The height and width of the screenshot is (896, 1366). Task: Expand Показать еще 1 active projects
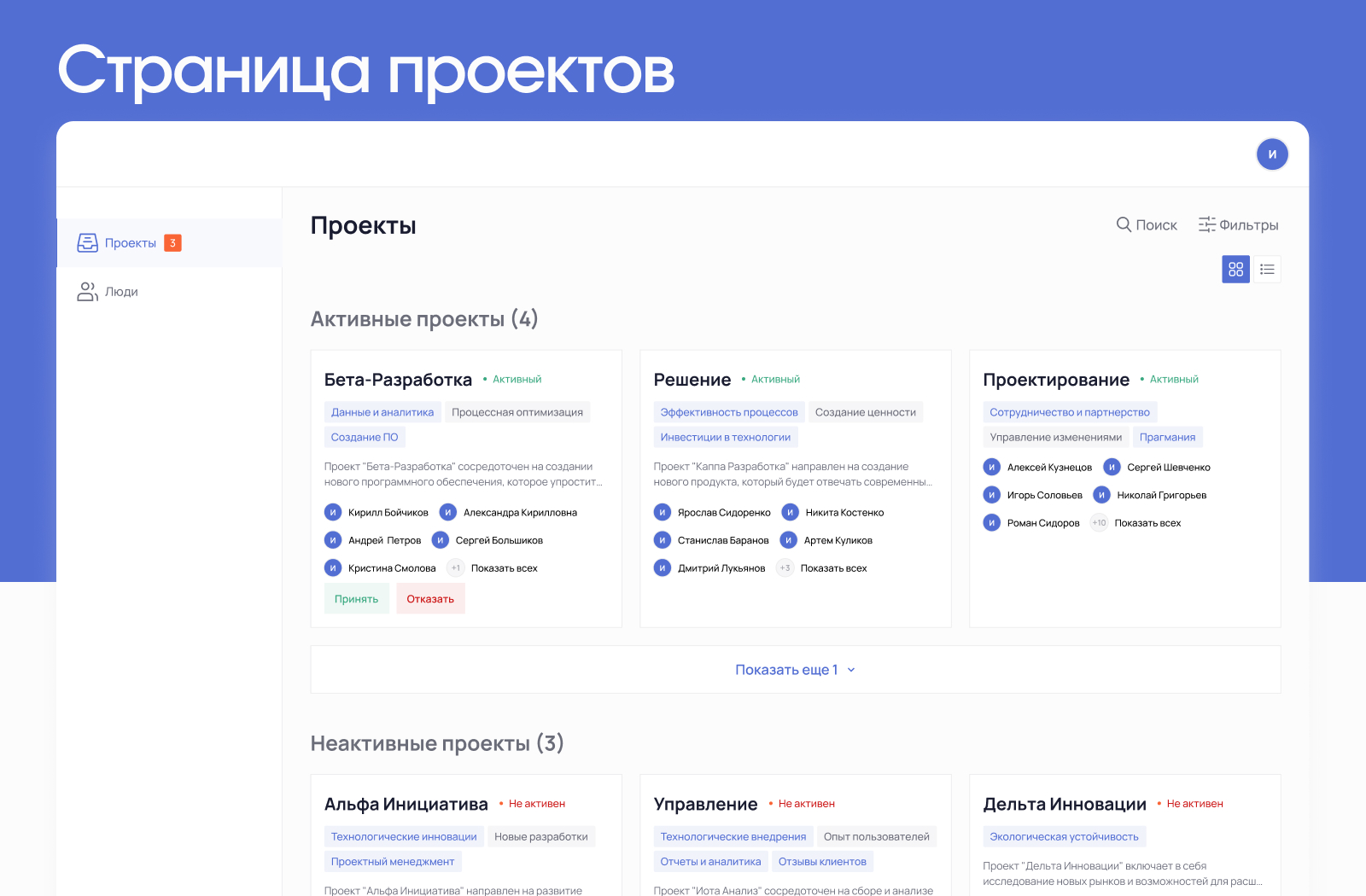coord(795,670)
